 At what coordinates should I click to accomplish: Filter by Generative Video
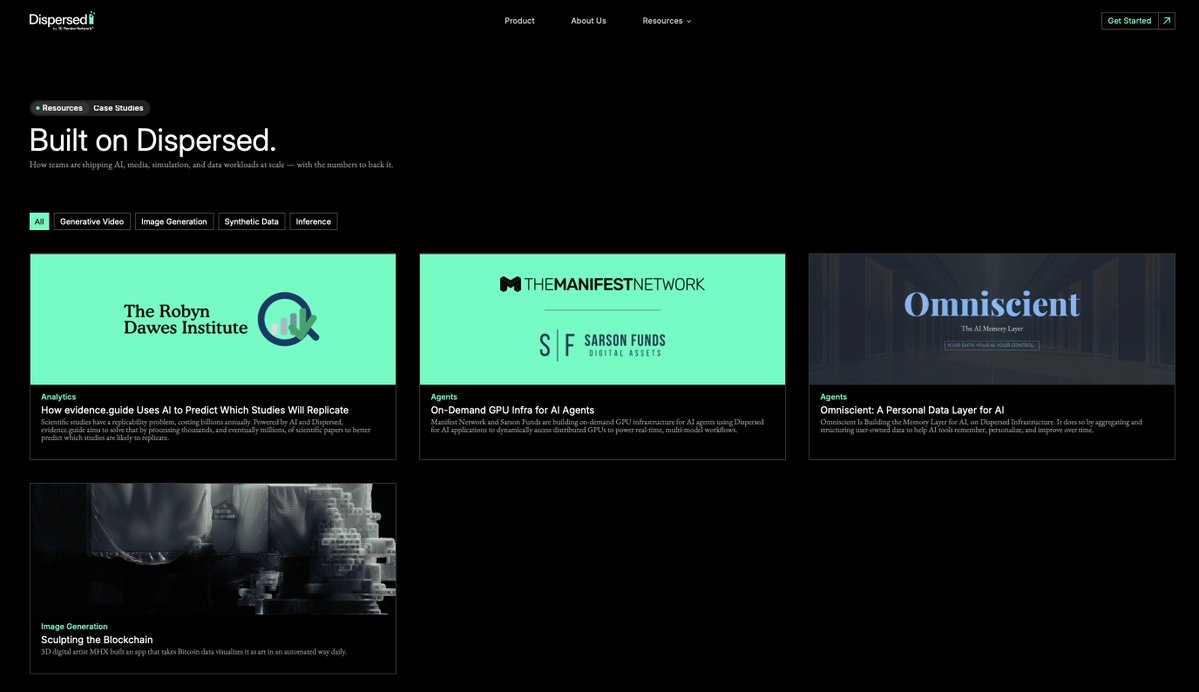tap(92, 222)
